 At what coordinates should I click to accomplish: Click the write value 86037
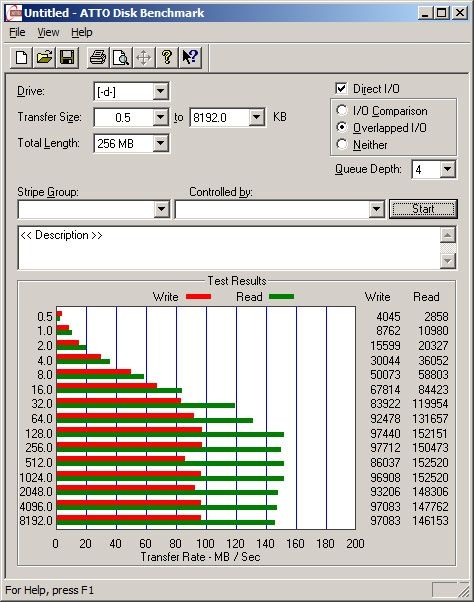pos(385,462)
